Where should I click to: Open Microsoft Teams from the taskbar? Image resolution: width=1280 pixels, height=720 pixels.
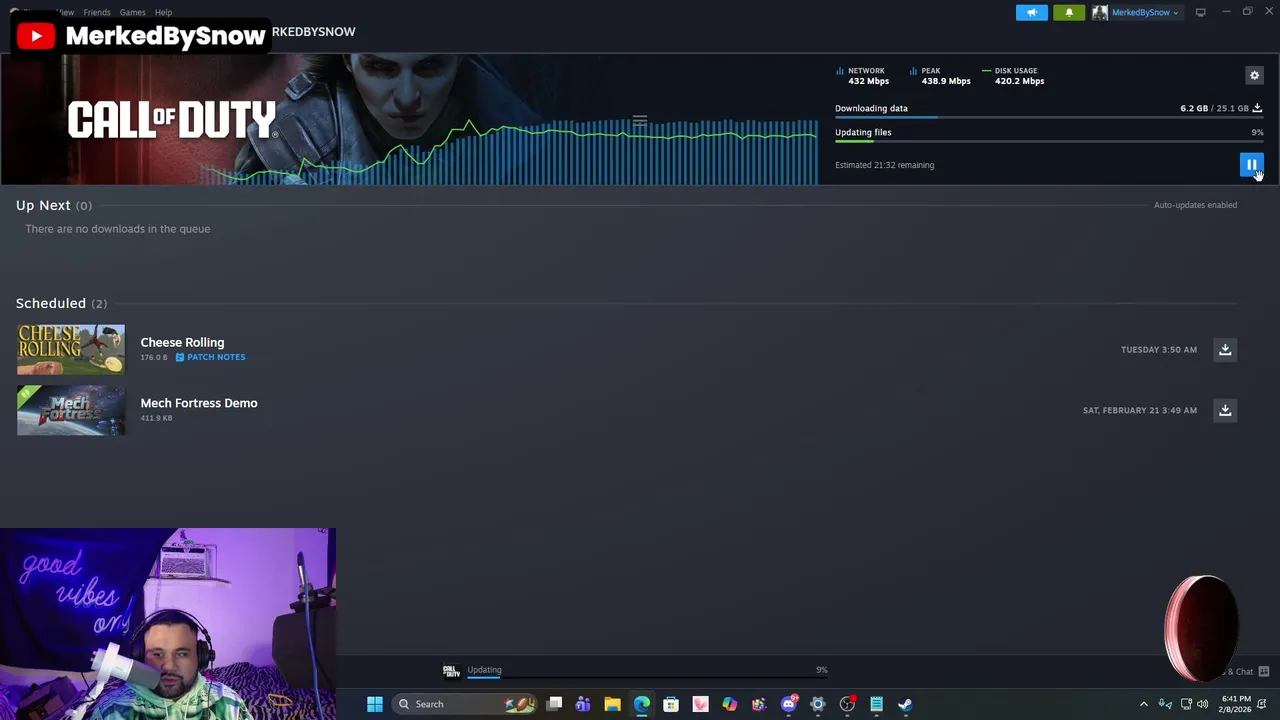pos(583,704)
